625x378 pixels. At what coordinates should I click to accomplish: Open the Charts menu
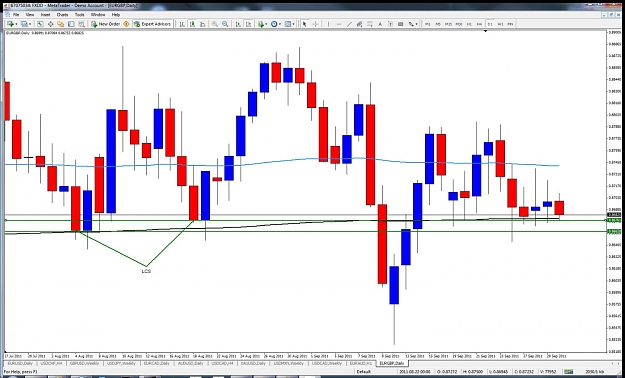click(63, 14)
